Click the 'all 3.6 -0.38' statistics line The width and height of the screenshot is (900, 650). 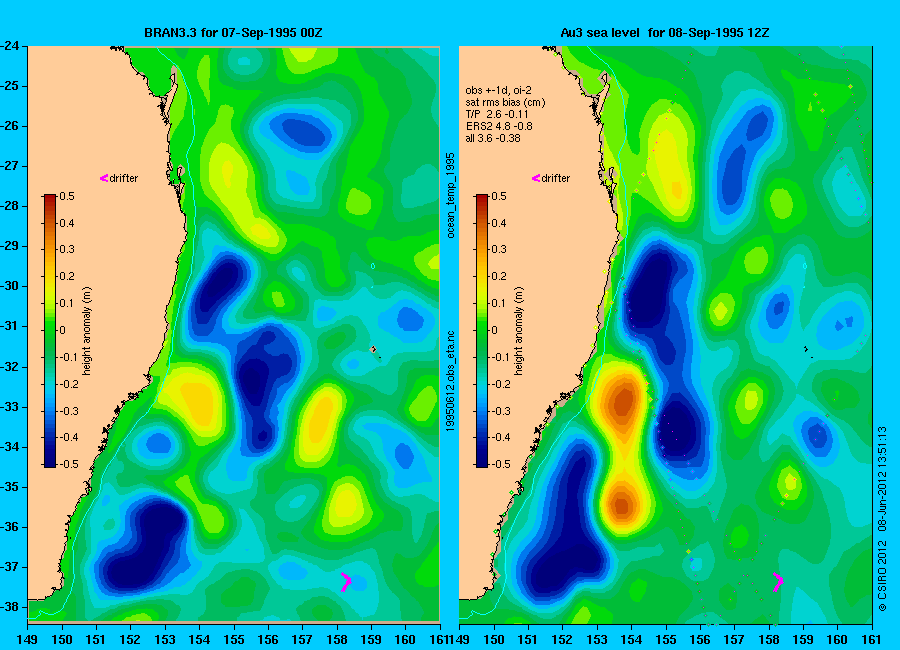click(493, 138)
